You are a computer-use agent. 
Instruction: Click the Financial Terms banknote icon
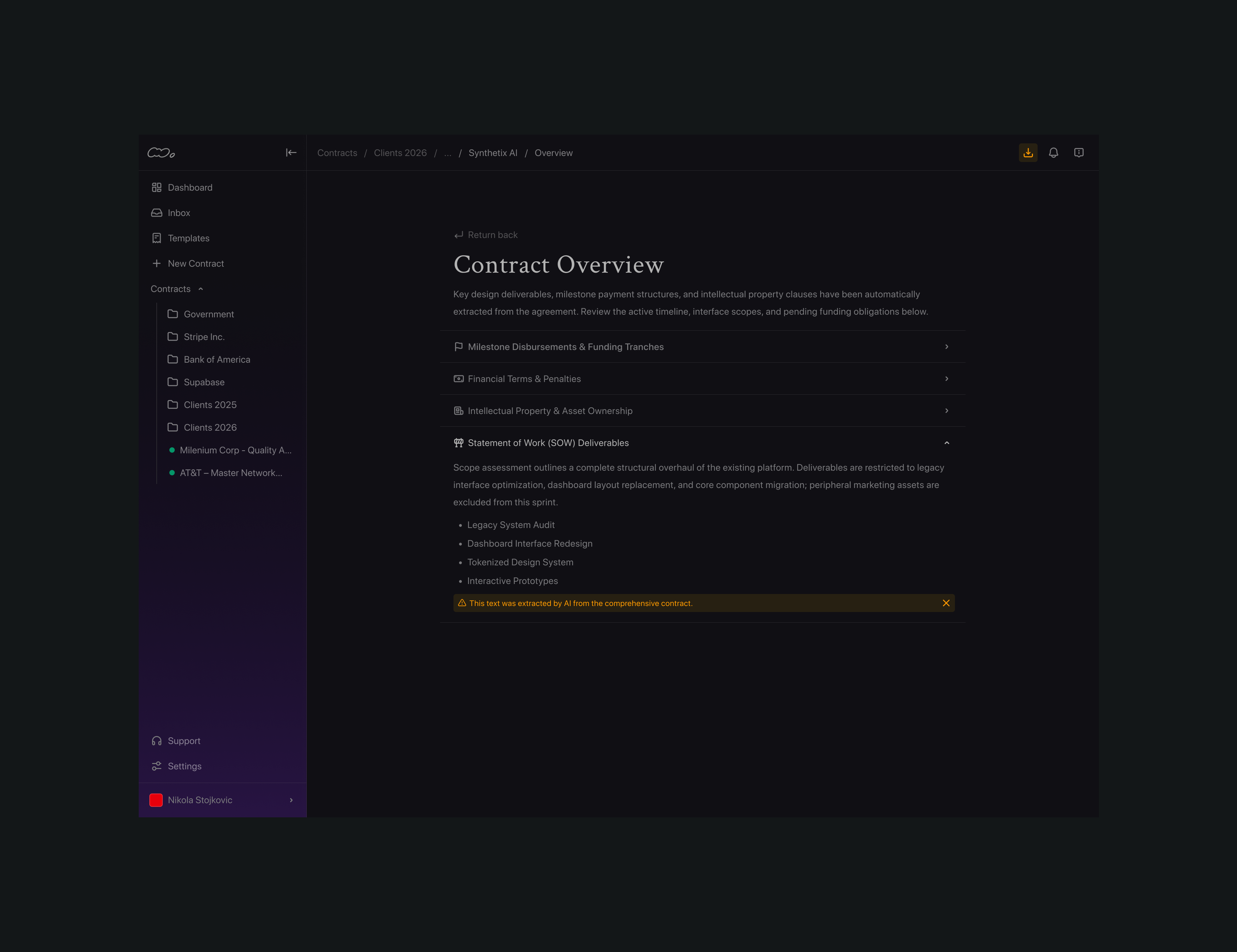[459, 379]
